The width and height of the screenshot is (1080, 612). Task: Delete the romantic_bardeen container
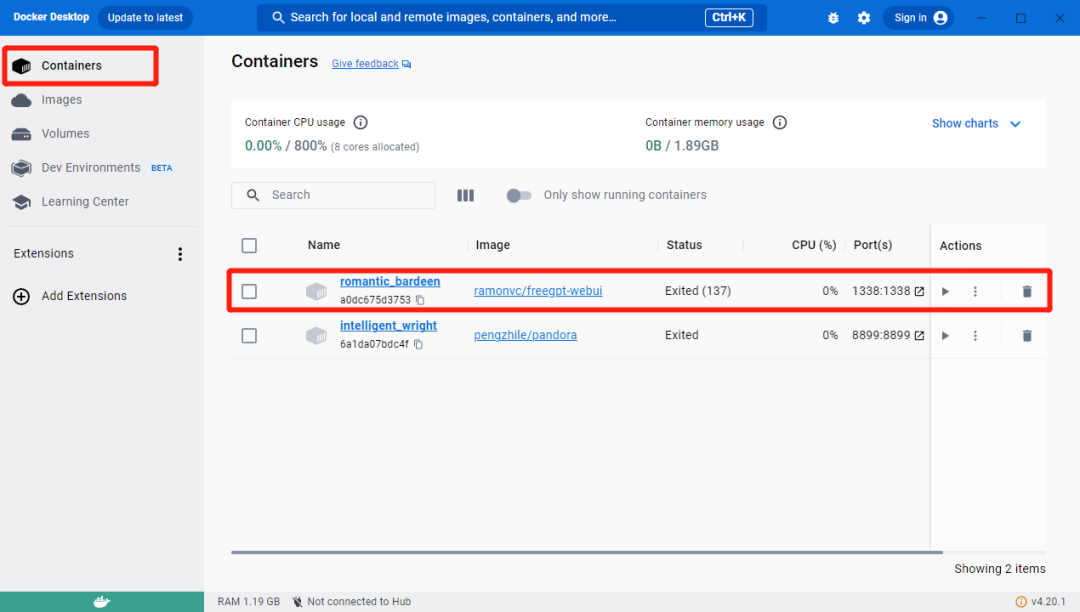pyautogui.click(x=1027, y=291)
